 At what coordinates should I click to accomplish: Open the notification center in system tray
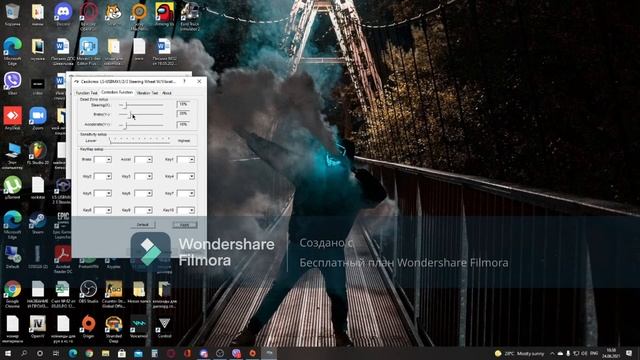tap(629, 353)
